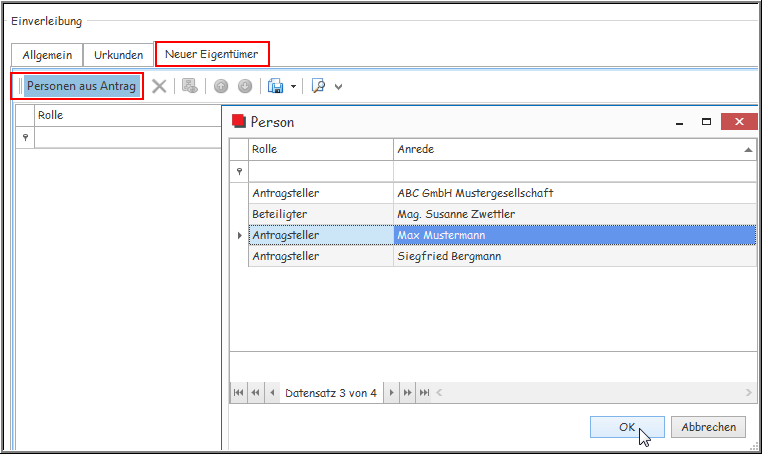The image size is (762, 454).
Task: Open the save icon dropdown arrow
Action: tap(294, 87)
